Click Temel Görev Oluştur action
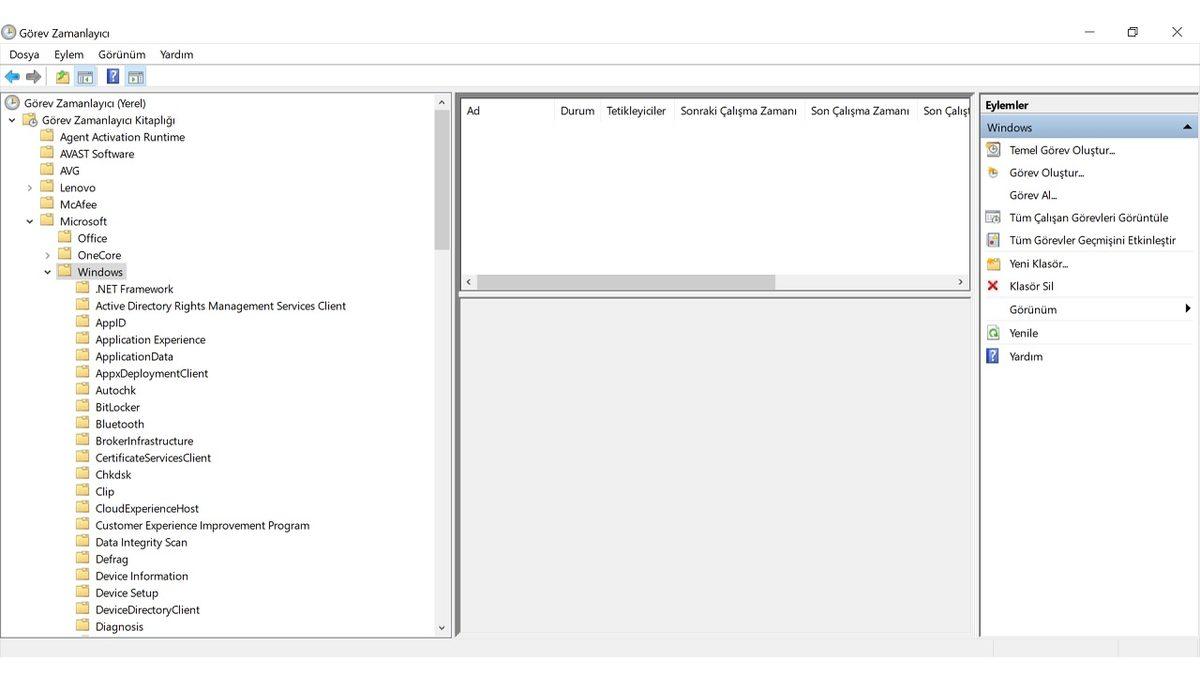This screenshot has height=675, width=1200. (1061, 150)
